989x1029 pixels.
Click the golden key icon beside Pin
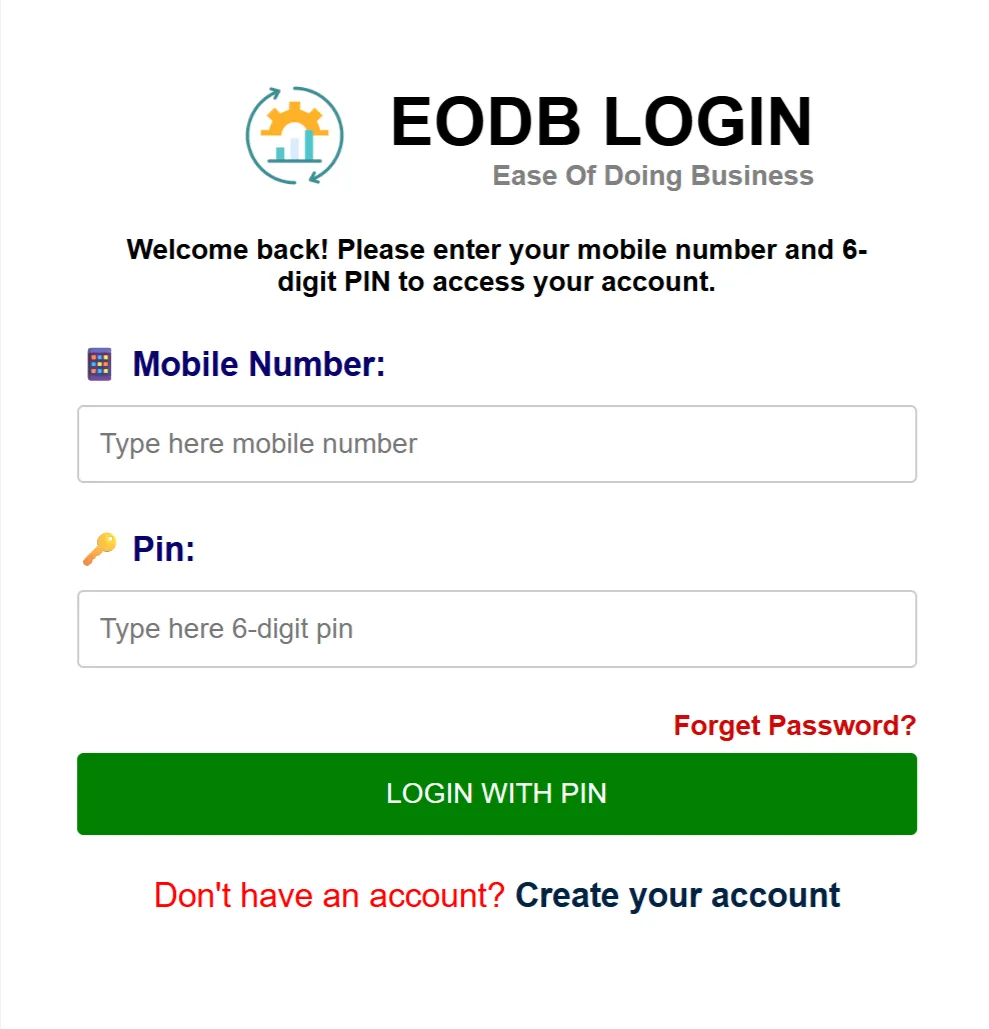(x=100, y=549)
